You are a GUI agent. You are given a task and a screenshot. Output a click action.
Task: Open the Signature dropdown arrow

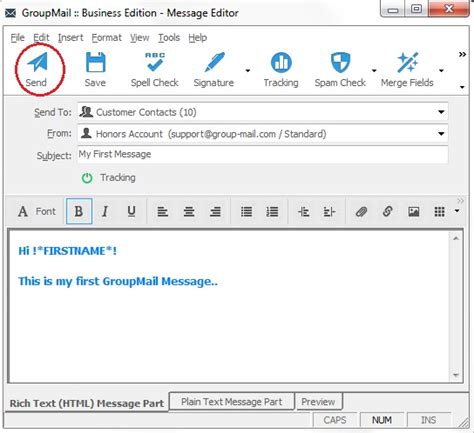click(x=248, y=70)
